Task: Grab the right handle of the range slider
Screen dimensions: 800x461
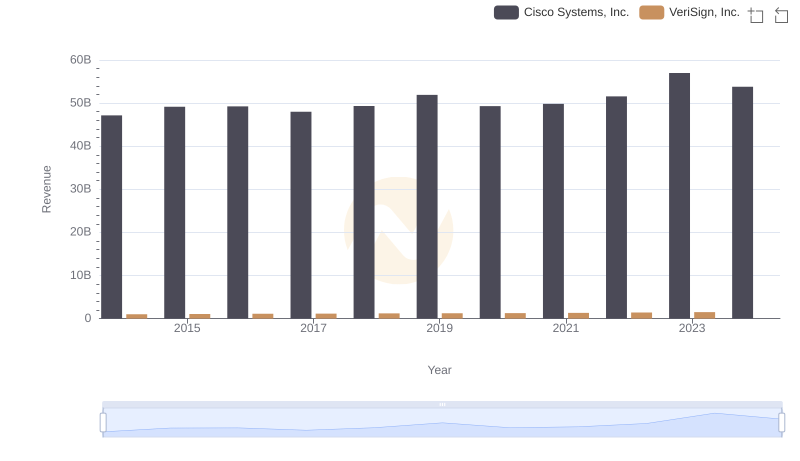Action: pos(781,422)
